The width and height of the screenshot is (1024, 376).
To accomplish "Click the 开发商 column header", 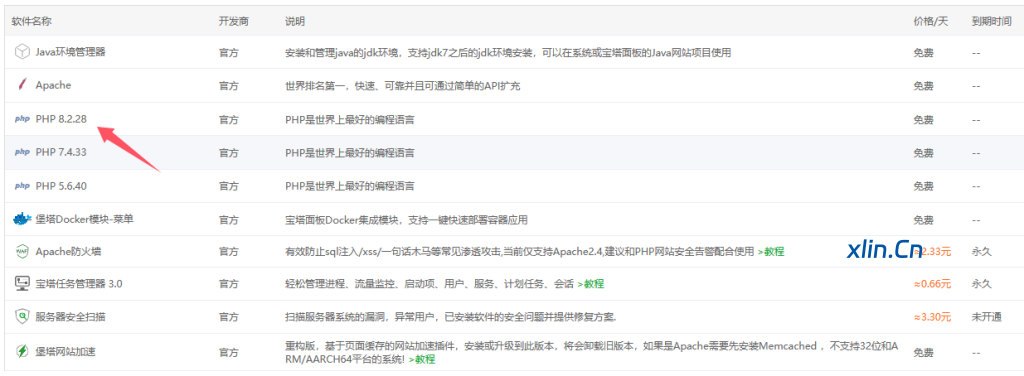I will tap(234, 22).
